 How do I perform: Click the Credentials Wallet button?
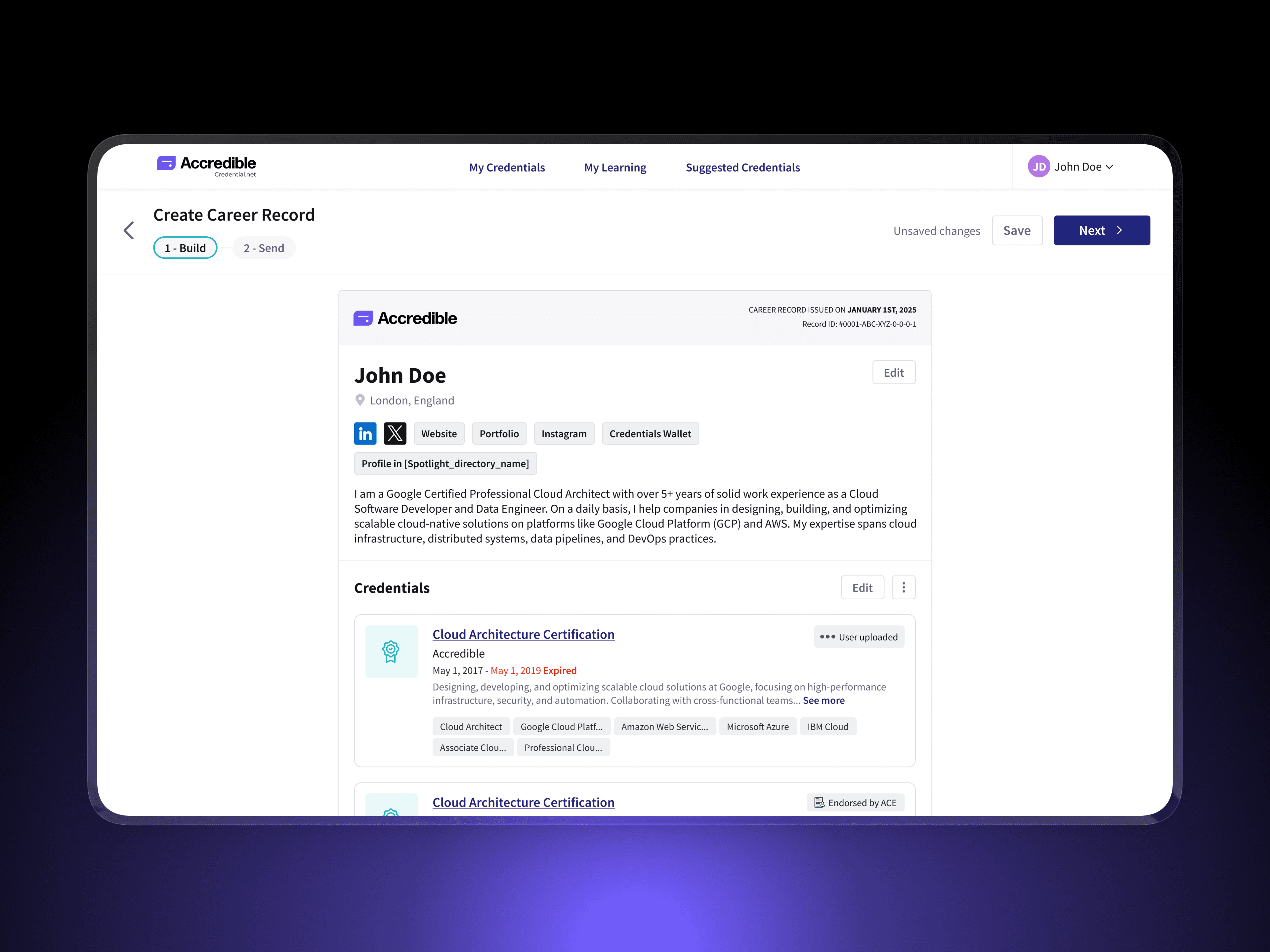(650, 434)
